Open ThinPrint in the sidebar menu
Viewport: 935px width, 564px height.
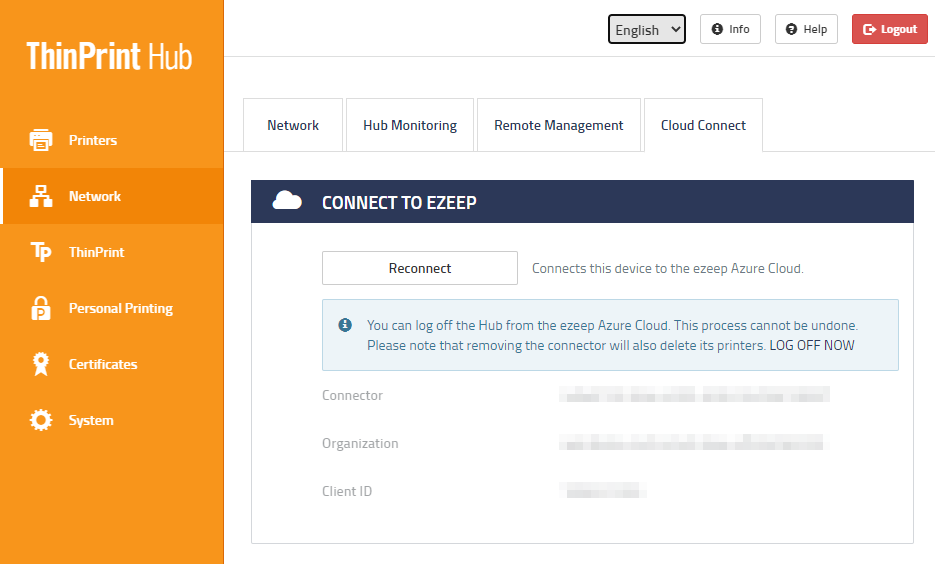pos(112,252)
